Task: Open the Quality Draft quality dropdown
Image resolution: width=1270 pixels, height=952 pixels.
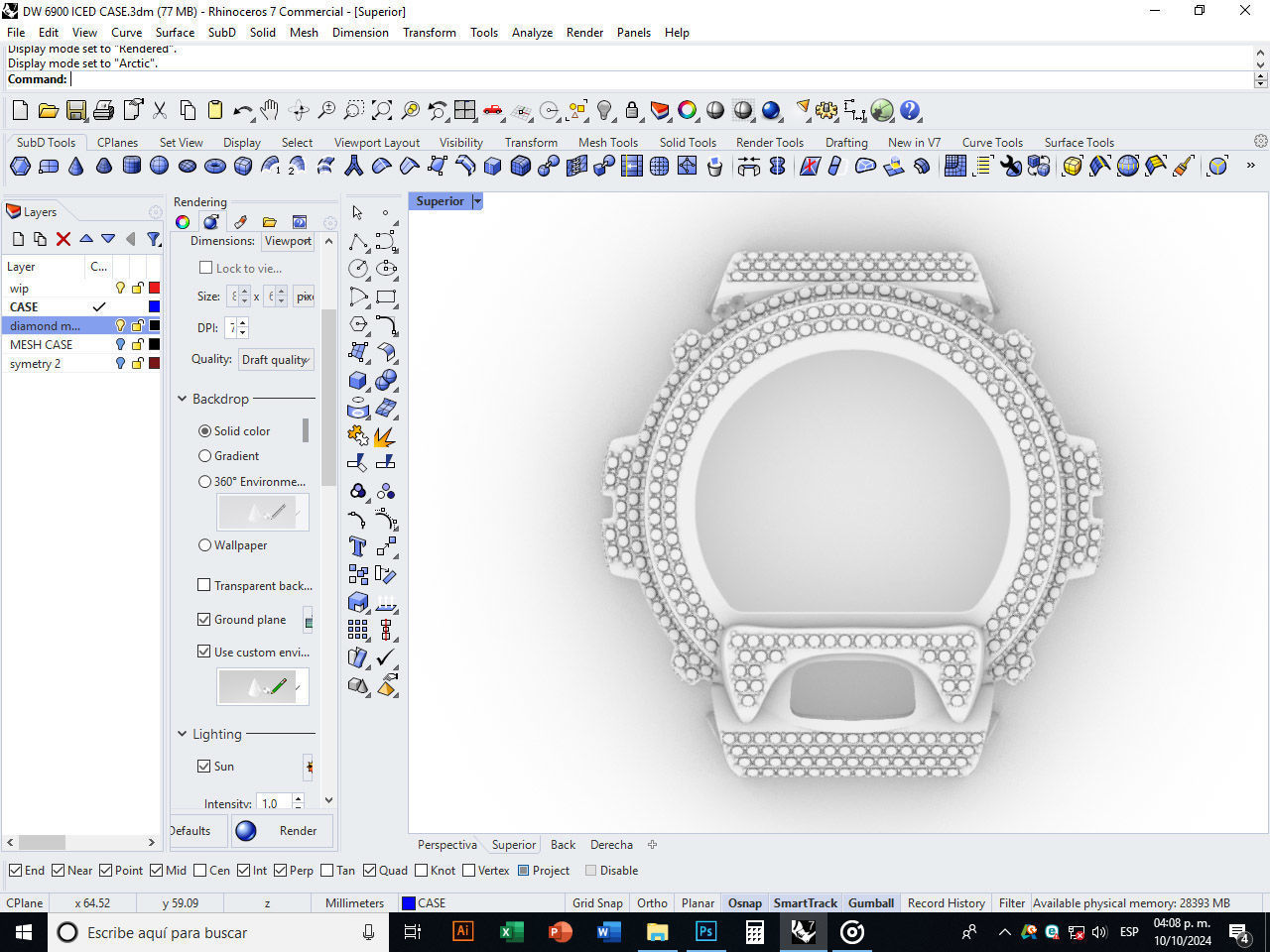Action: [276, 360]
